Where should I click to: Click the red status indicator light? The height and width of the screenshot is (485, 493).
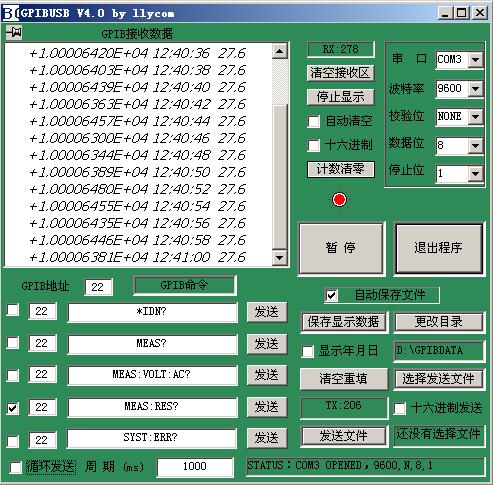[340, 200]
